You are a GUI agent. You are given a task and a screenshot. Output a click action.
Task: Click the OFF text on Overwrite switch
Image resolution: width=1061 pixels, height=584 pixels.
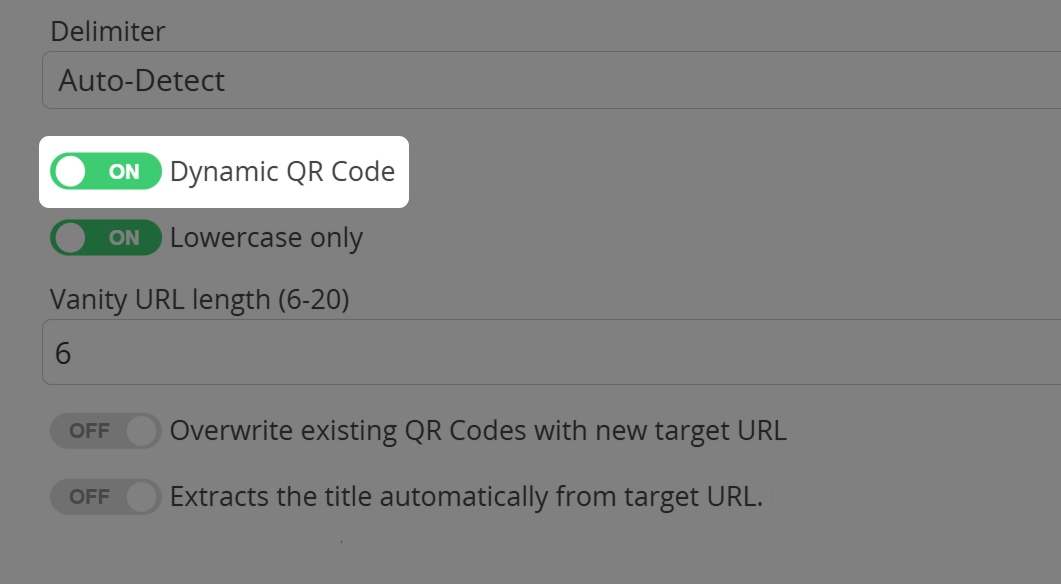click(89, 431)
